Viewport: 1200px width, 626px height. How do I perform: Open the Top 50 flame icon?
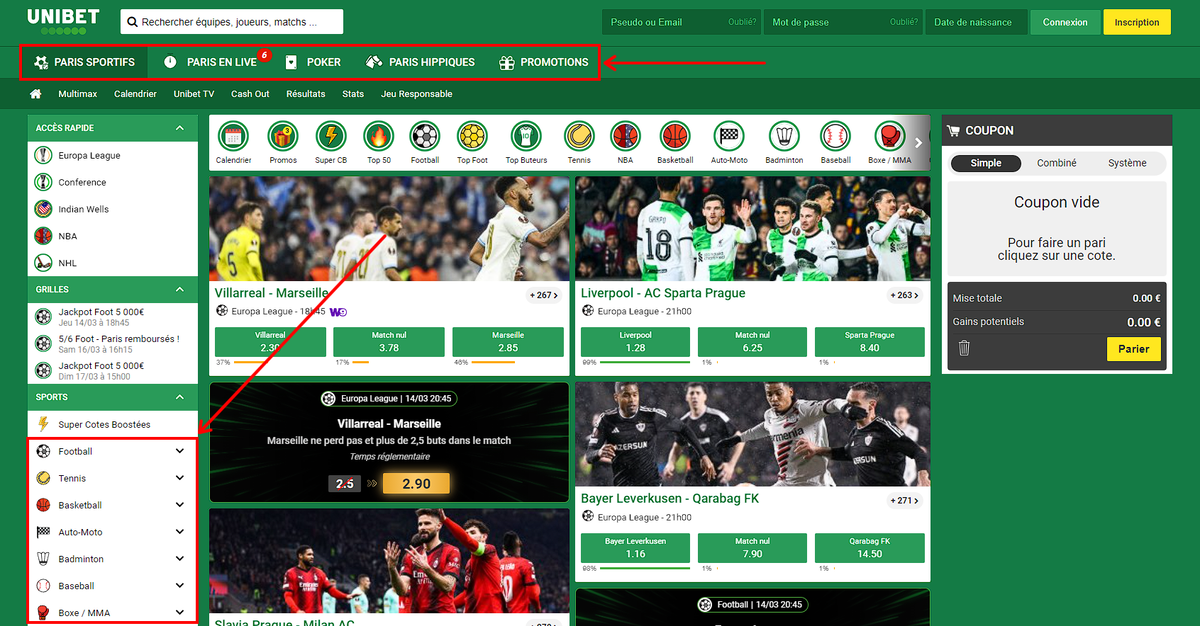[x=379, y=136]
